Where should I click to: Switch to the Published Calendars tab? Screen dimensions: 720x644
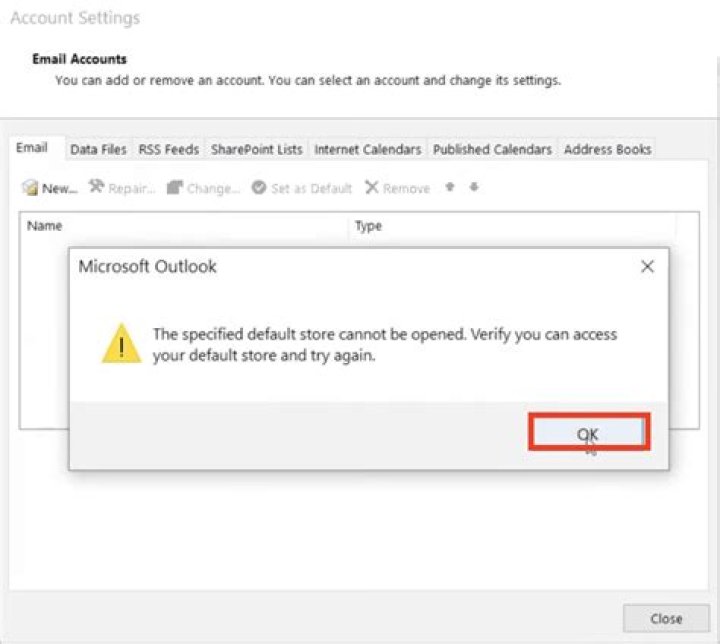click(492, 149)
